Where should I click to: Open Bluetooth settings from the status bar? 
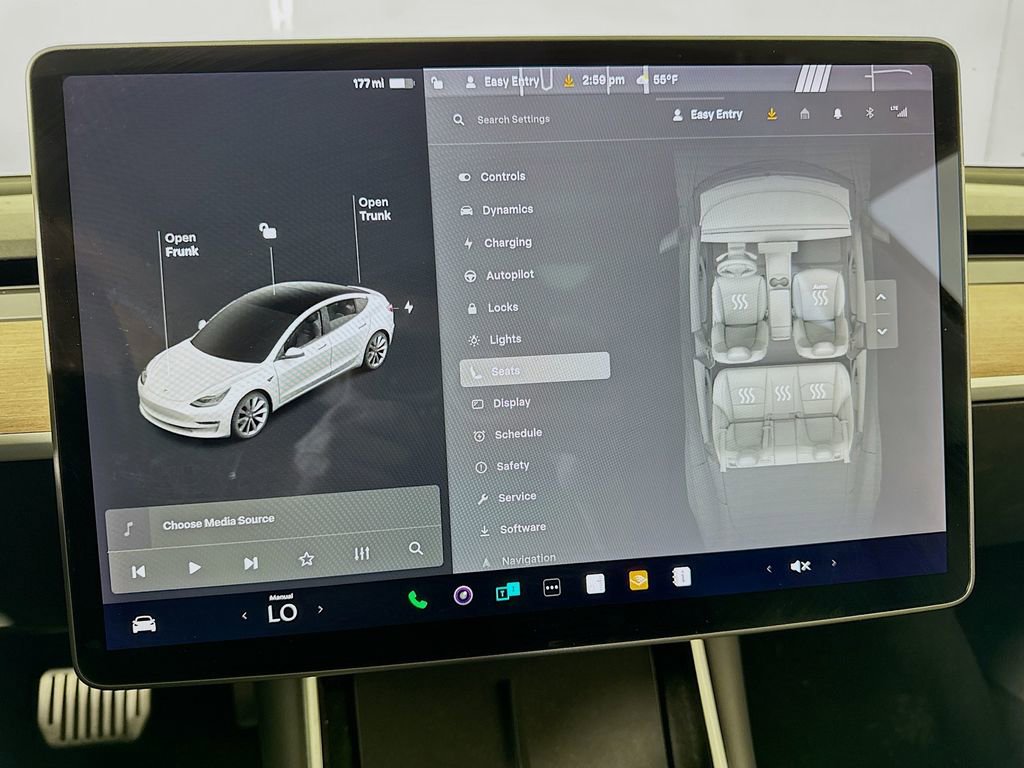[x=870, y=113]
